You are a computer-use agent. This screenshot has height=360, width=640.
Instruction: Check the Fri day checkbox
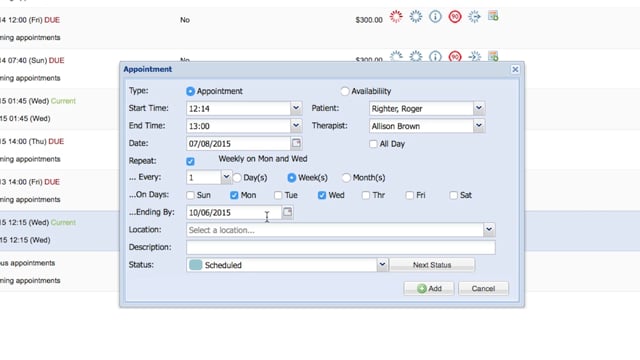409,195
